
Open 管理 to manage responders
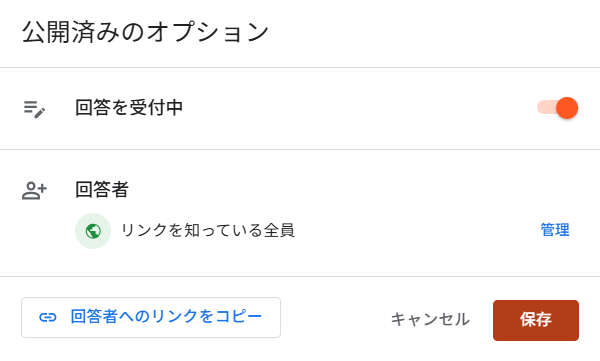(x=555, y=230)
